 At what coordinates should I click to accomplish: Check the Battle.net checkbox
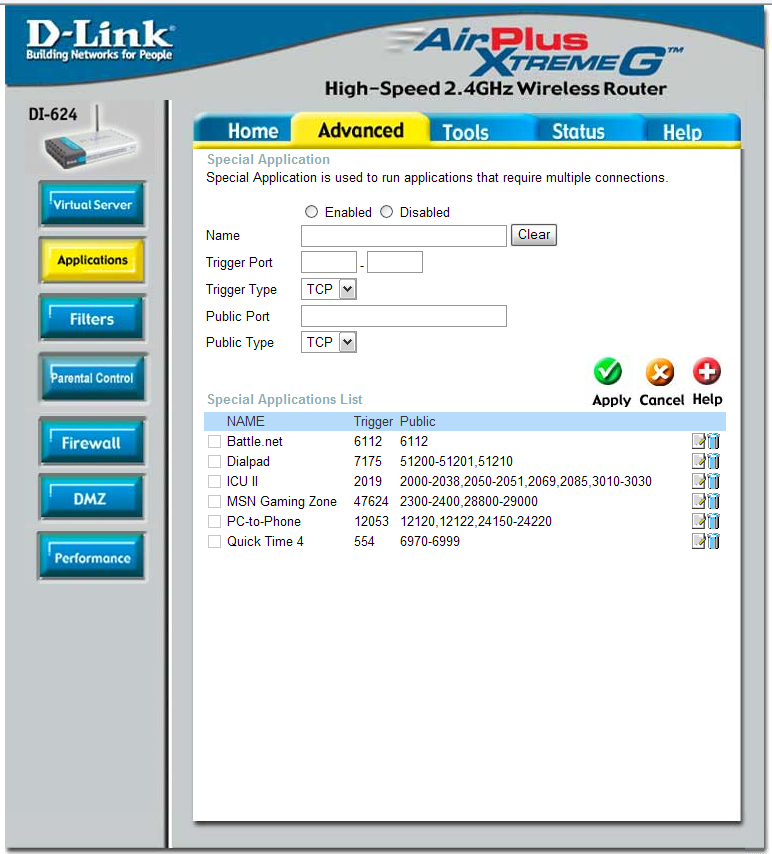tap(215, 441)
